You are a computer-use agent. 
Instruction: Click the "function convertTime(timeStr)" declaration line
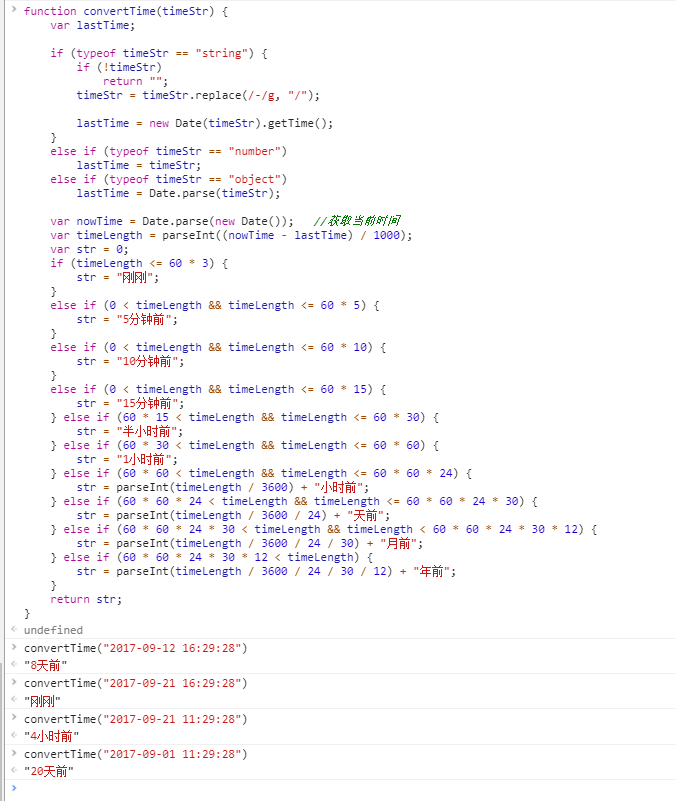pos(126,11)
